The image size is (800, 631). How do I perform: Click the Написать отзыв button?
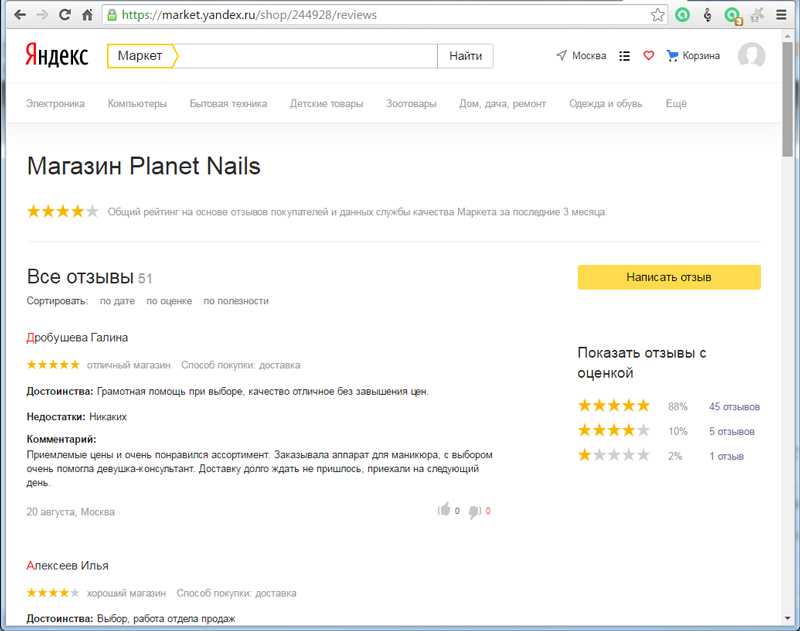coord(669,277)
